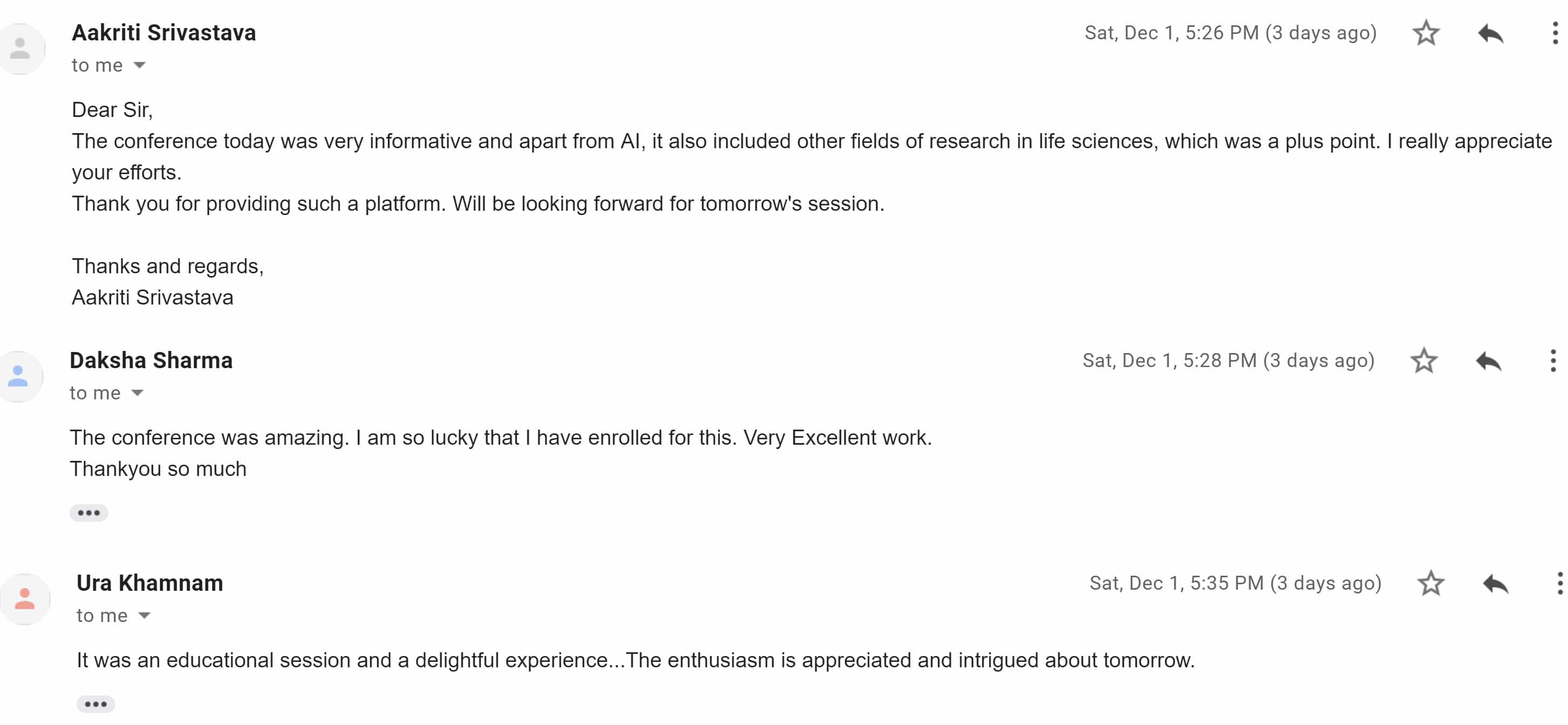This screenshot has height=725, width=1568.
Task: Expand recipient details under Aakriti Srivastava
Action: [140, 65]
